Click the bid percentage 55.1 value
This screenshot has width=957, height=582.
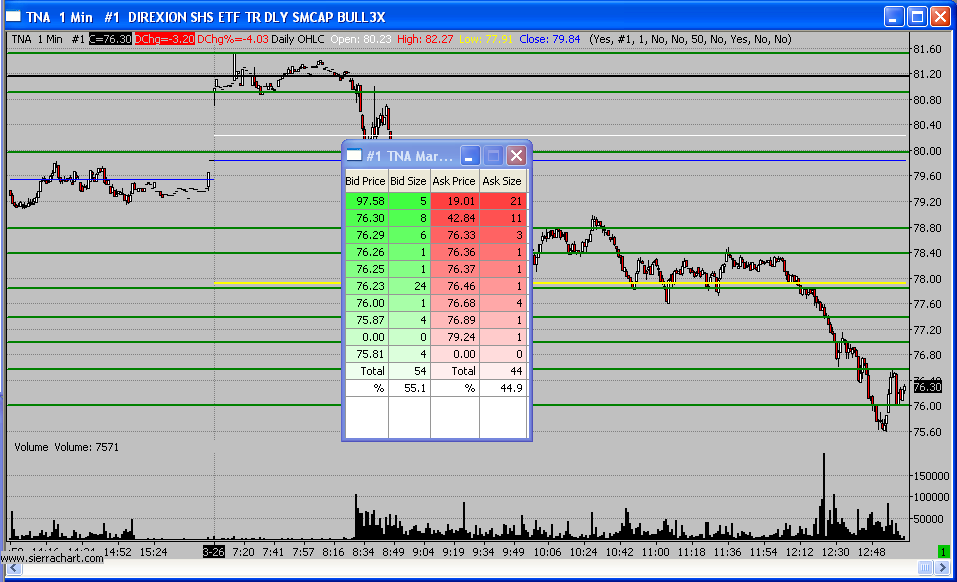point(410,388)
